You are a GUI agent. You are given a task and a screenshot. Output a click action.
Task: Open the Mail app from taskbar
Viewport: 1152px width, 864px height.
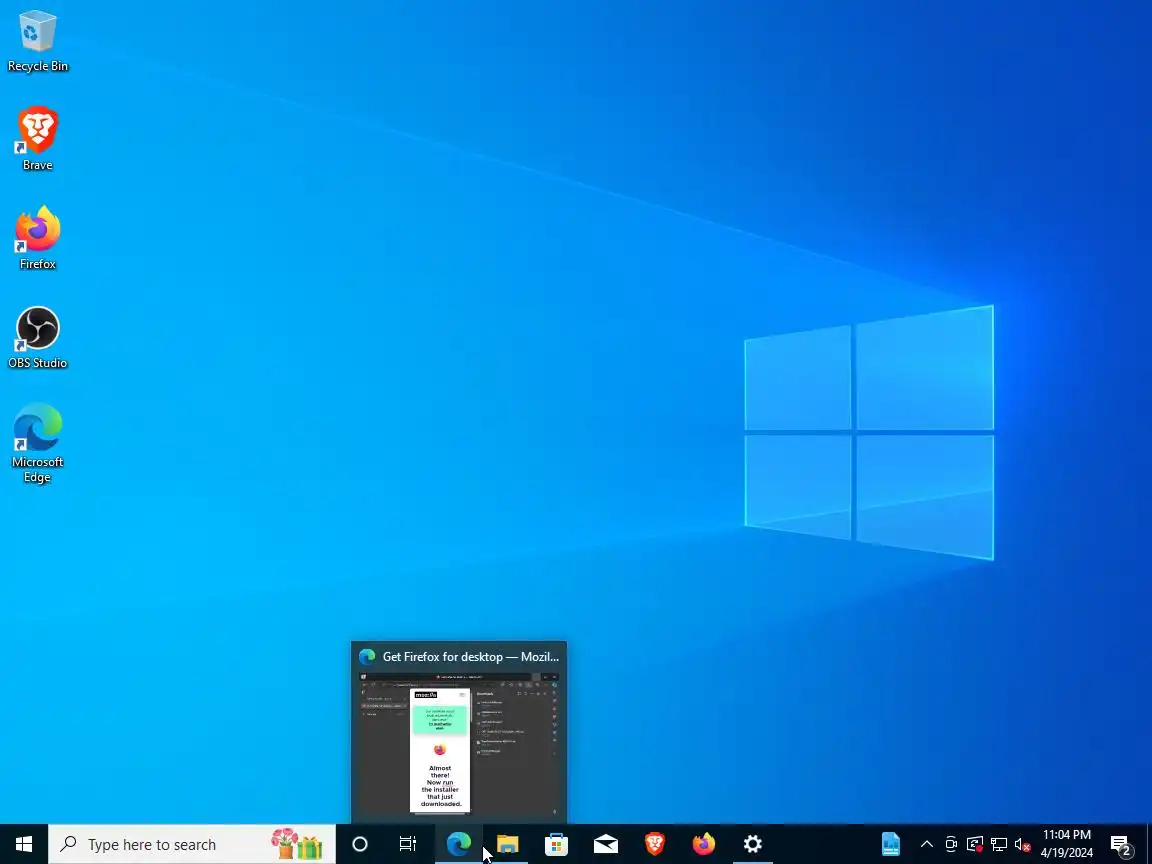(x=605, y=844)
